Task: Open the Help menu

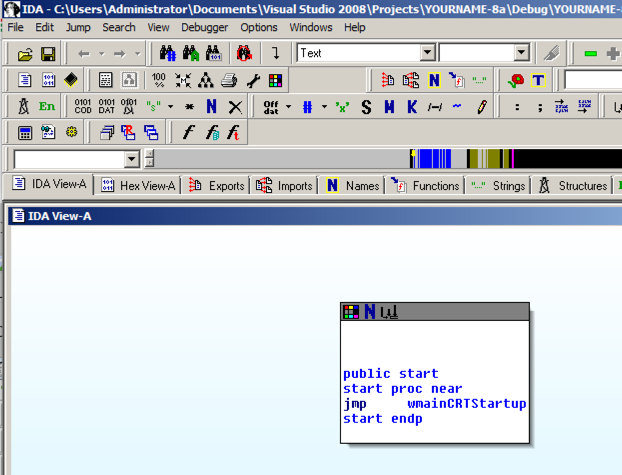Action: [x=355, y=27]
